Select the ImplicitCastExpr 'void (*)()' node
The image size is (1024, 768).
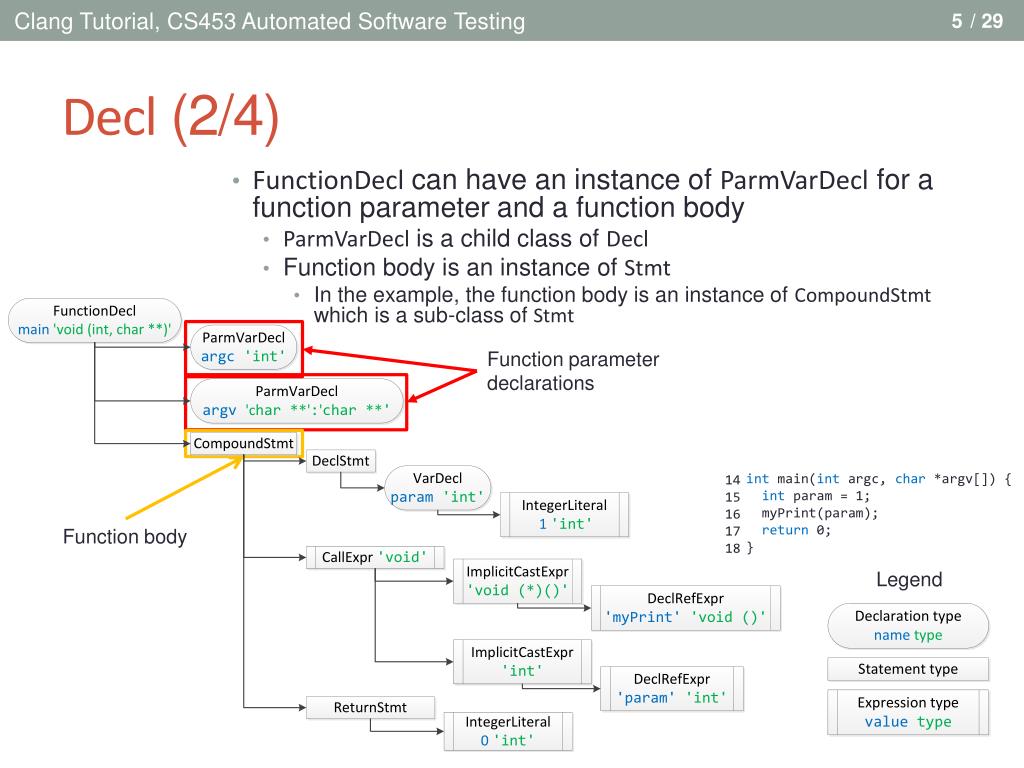click(517, 581)
